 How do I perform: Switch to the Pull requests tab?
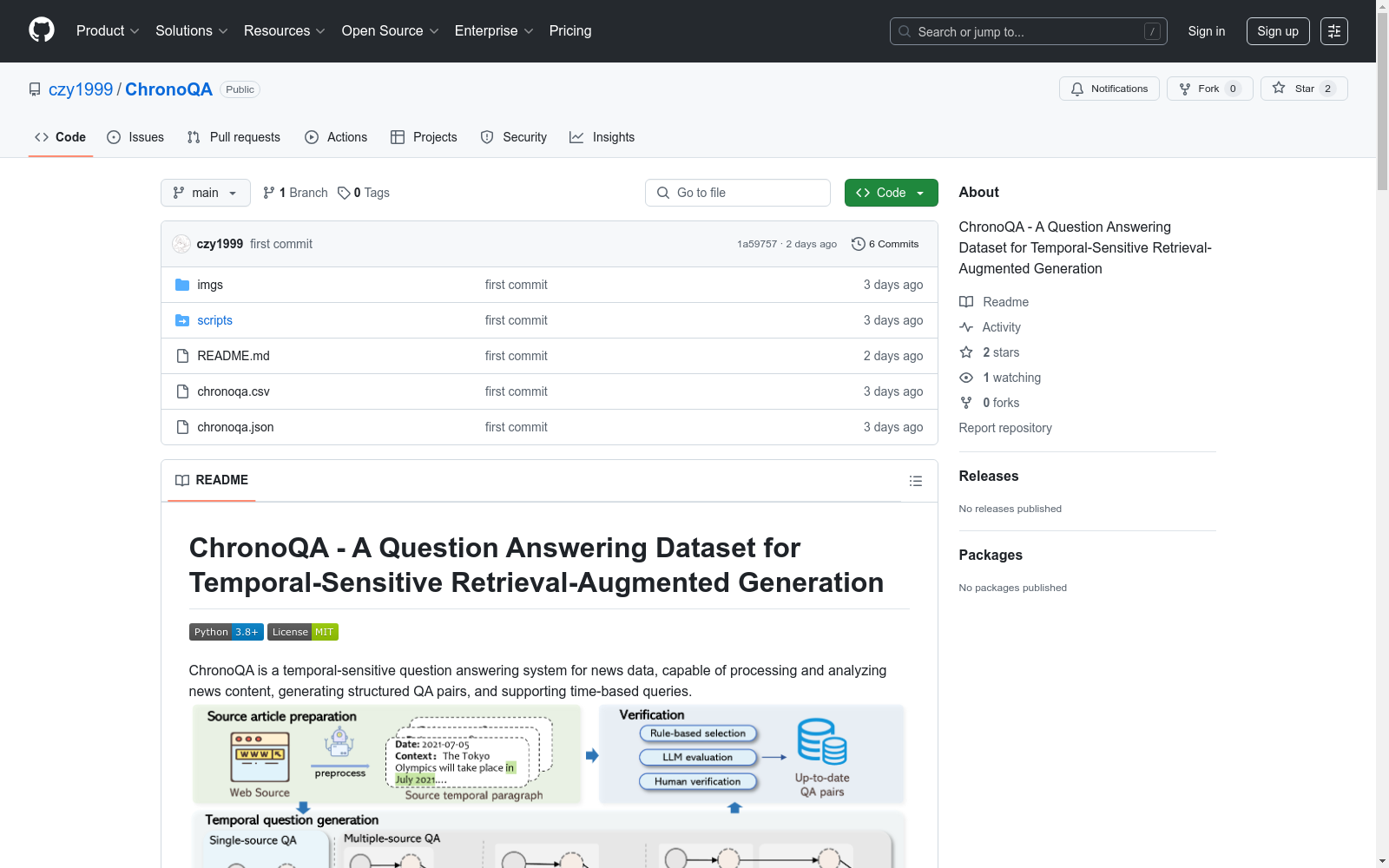click(x=234, y=137)
